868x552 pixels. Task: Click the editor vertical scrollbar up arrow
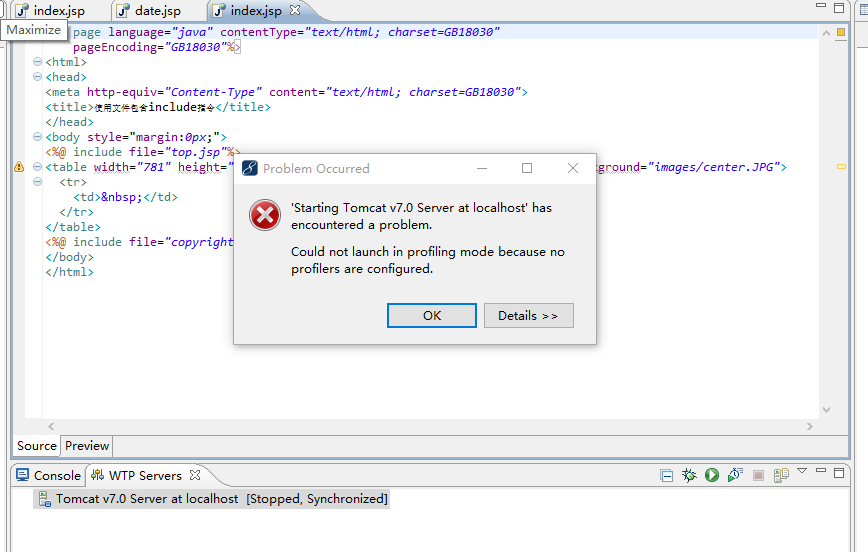click(826, 33)
